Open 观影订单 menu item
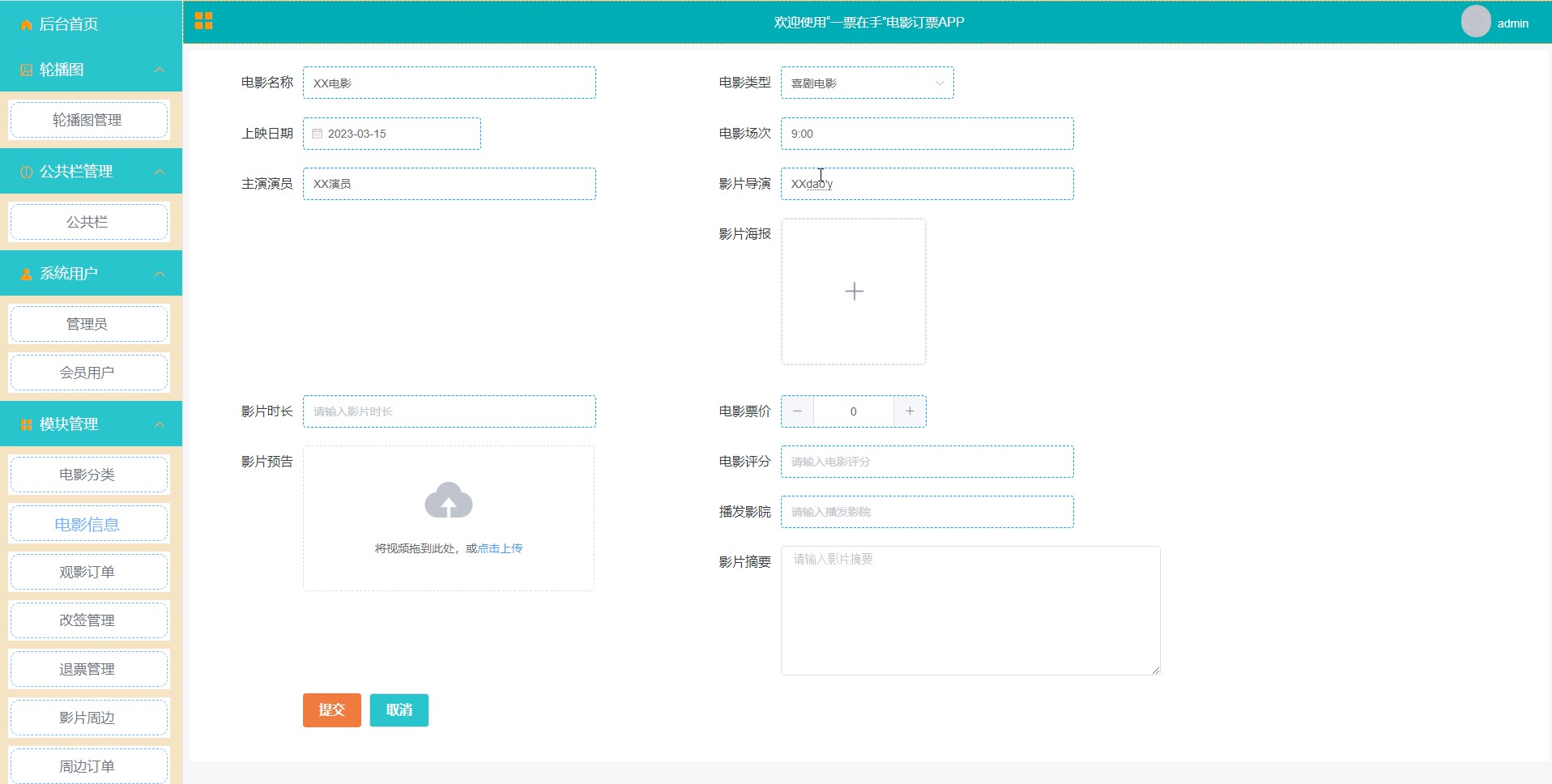Viewport: 1552px width, 784px height. click(x=88, y=572)
